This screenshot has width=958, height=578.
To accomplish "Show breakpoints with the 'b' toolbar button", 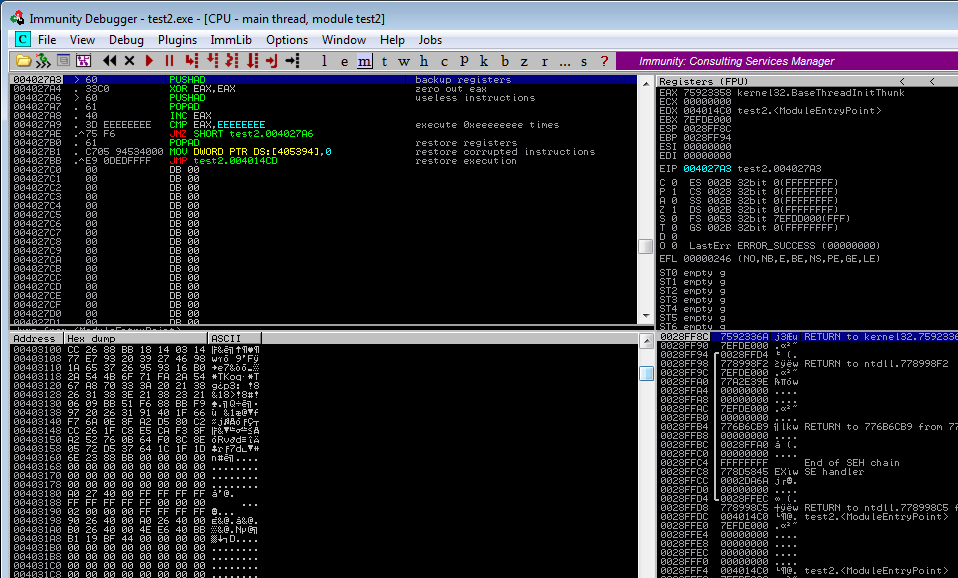I will pyautogui.click(x=506, y=61).
